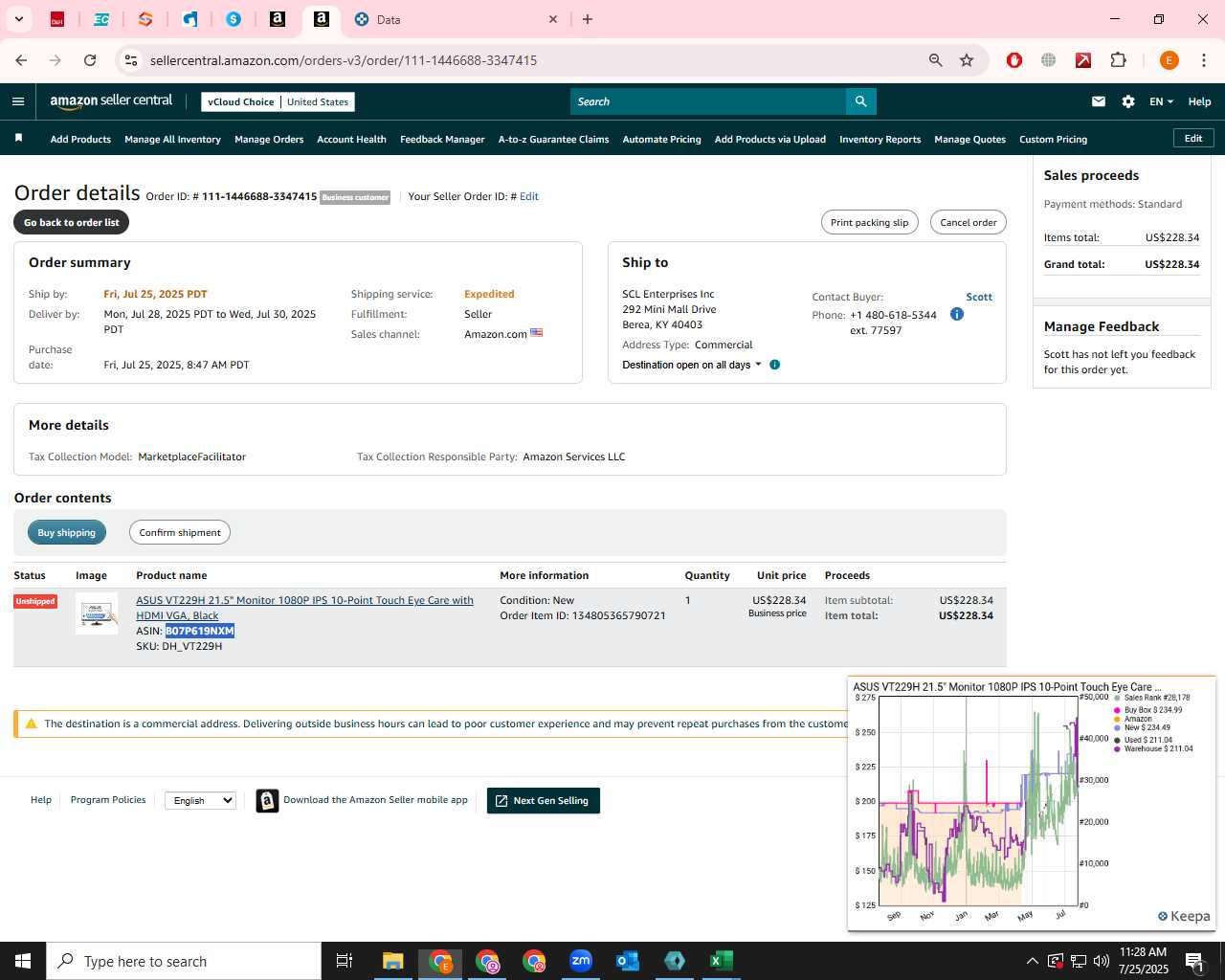Bookmark this page with the star icon

coord(967,60)
